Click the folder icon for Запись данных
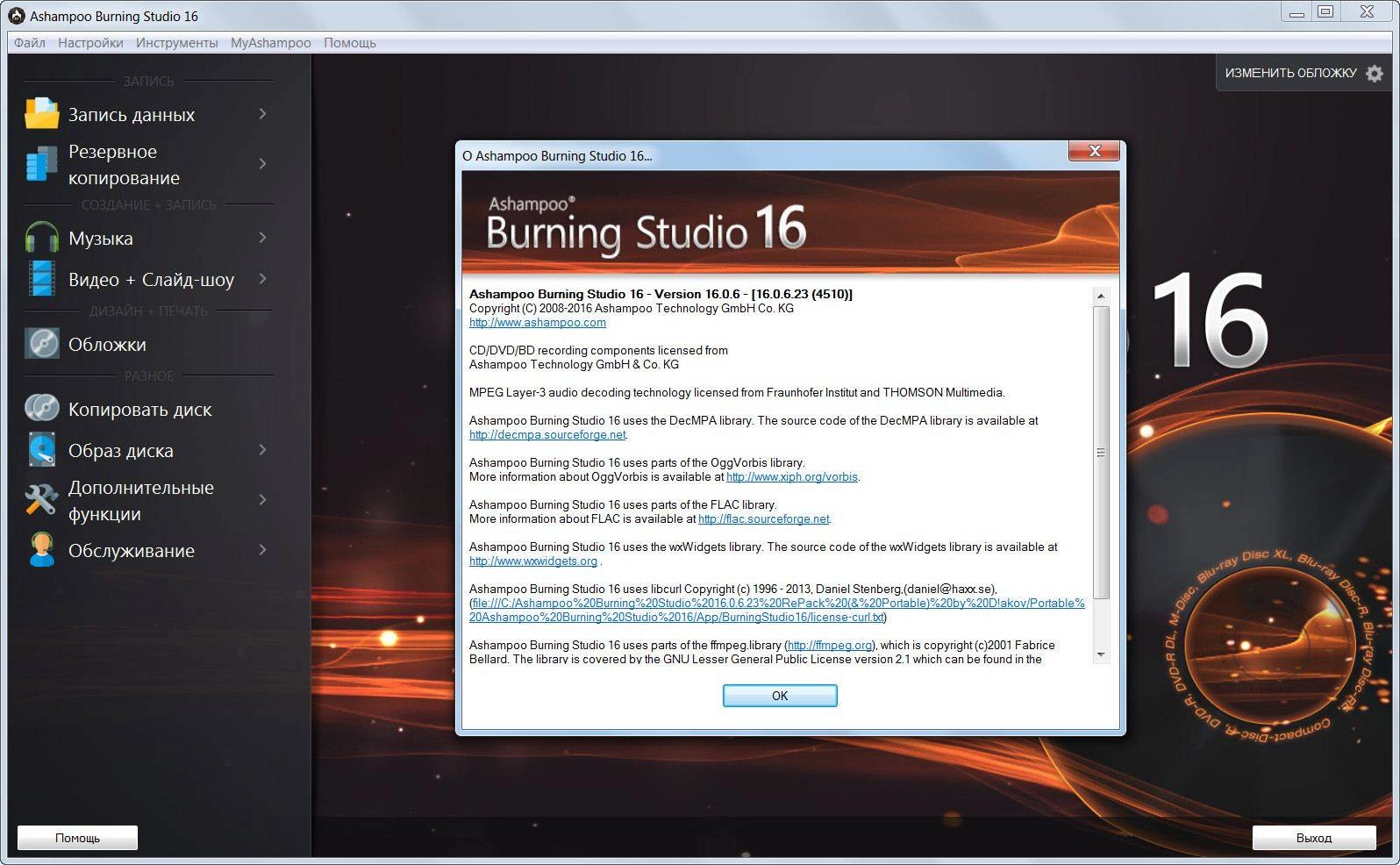Viewport: 1400px width, 865px height. pos(41,114)
